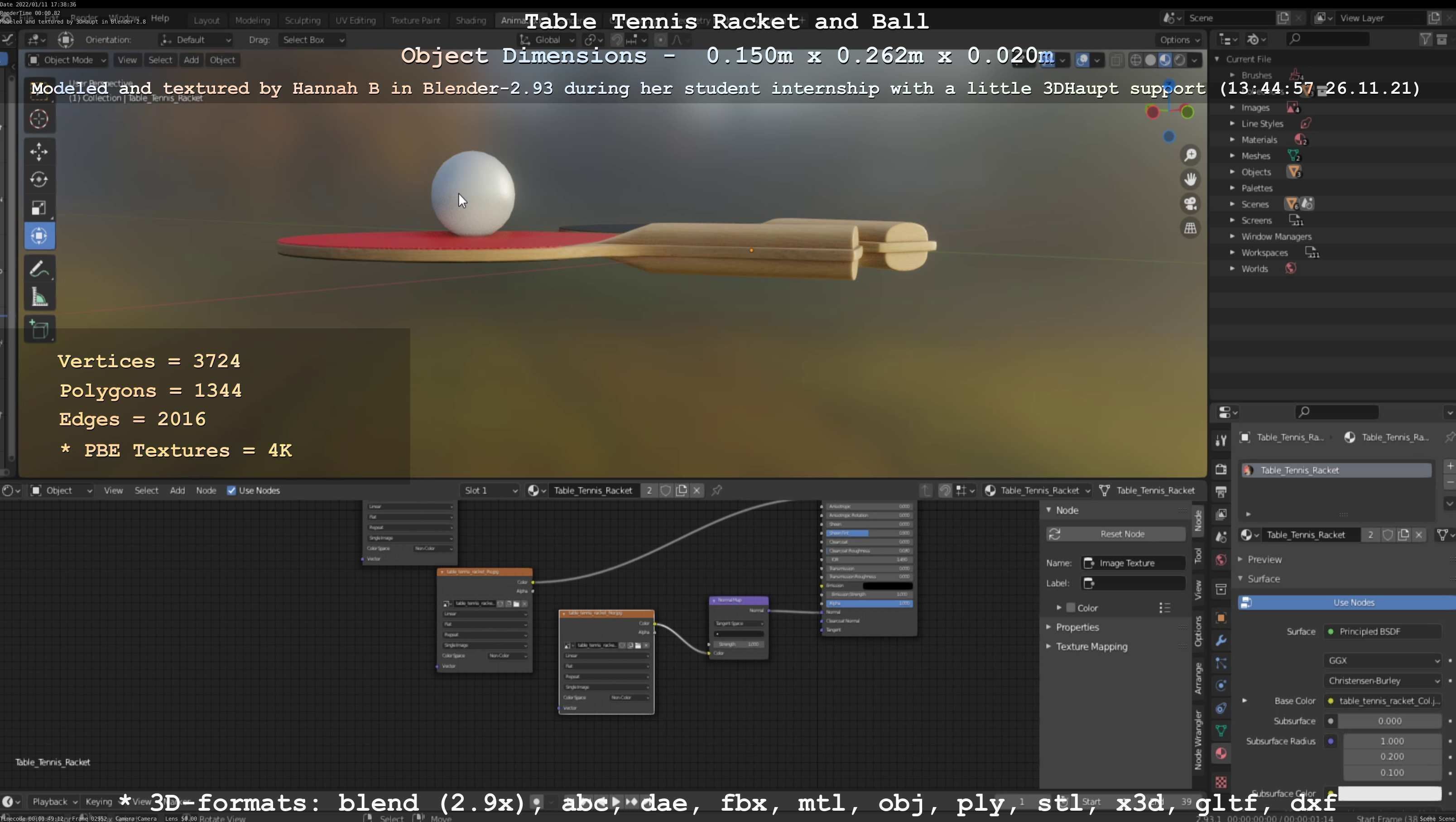Expand the Materials row in outliner
The image size is (1456, 822).
click(x=1233, y=139)
